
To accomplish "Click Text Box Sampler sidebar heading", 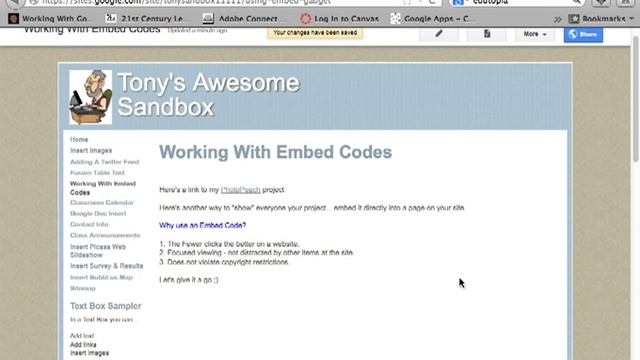I will (x=105, y=306).
